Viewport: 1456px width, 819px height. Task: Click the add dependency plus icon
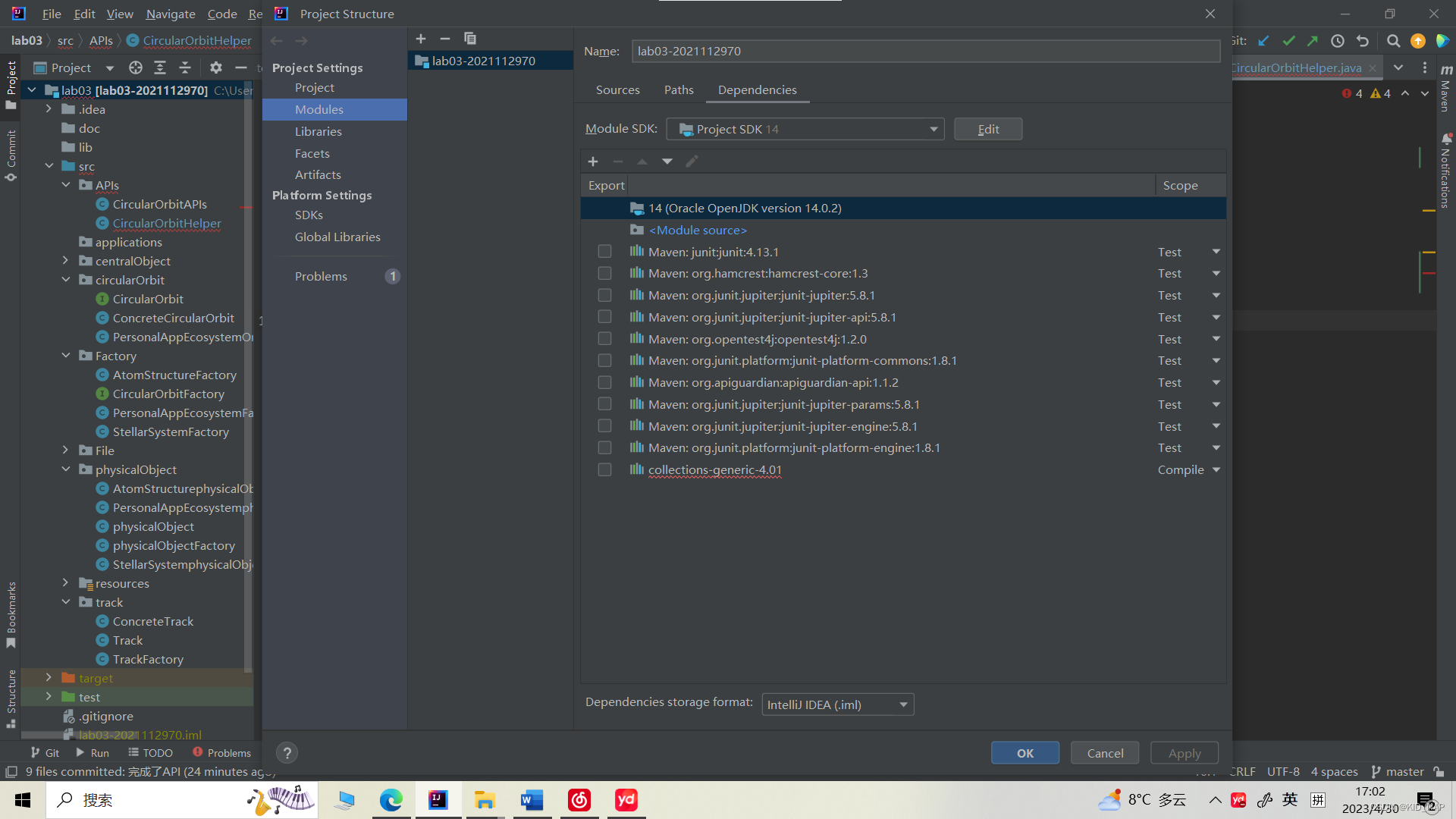[x=593, y=162]
